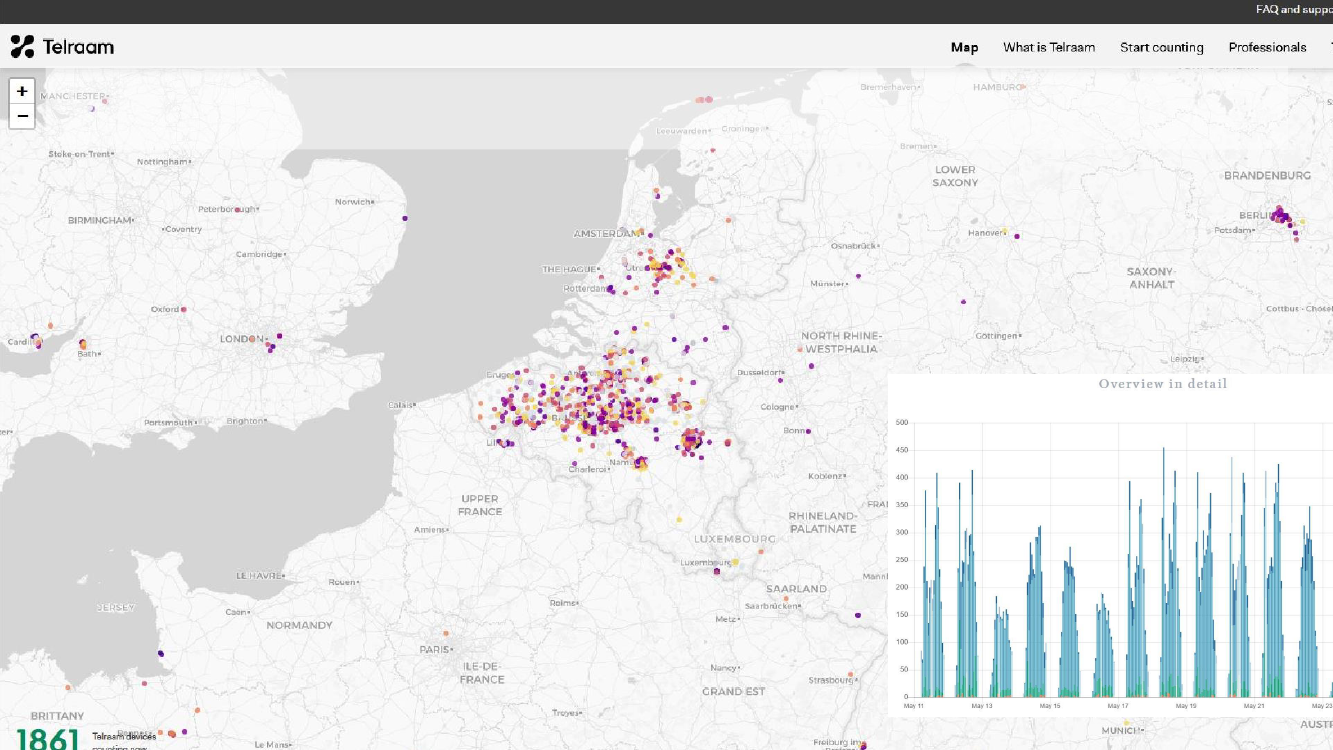Image resolution: width=1333 pixels, height=750 pixels.
Task: Click the Berlin sensor cluster
Action: 1283,216
